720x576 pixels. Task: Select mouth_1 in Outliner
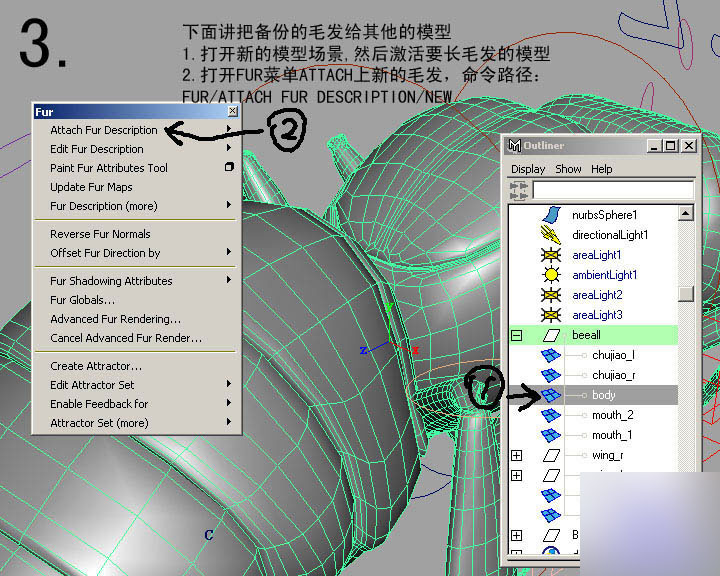pos(612,435)
